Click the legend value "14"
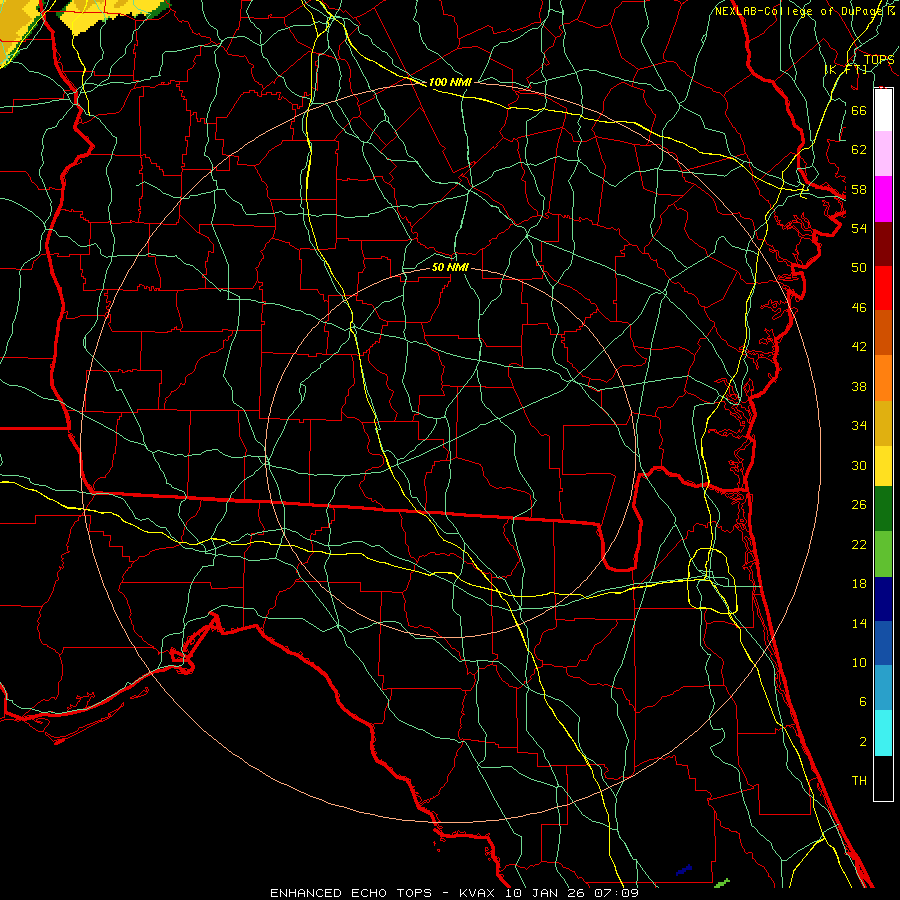This screenshot has width=900, height=900. 859,623
